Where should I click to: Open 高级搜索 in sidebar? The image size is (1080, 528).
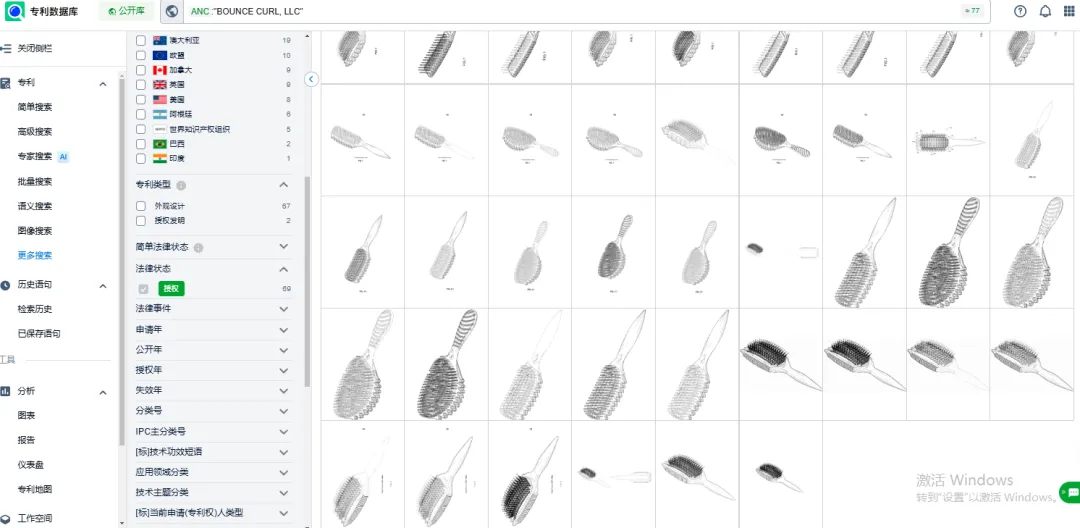pos(35,132)
